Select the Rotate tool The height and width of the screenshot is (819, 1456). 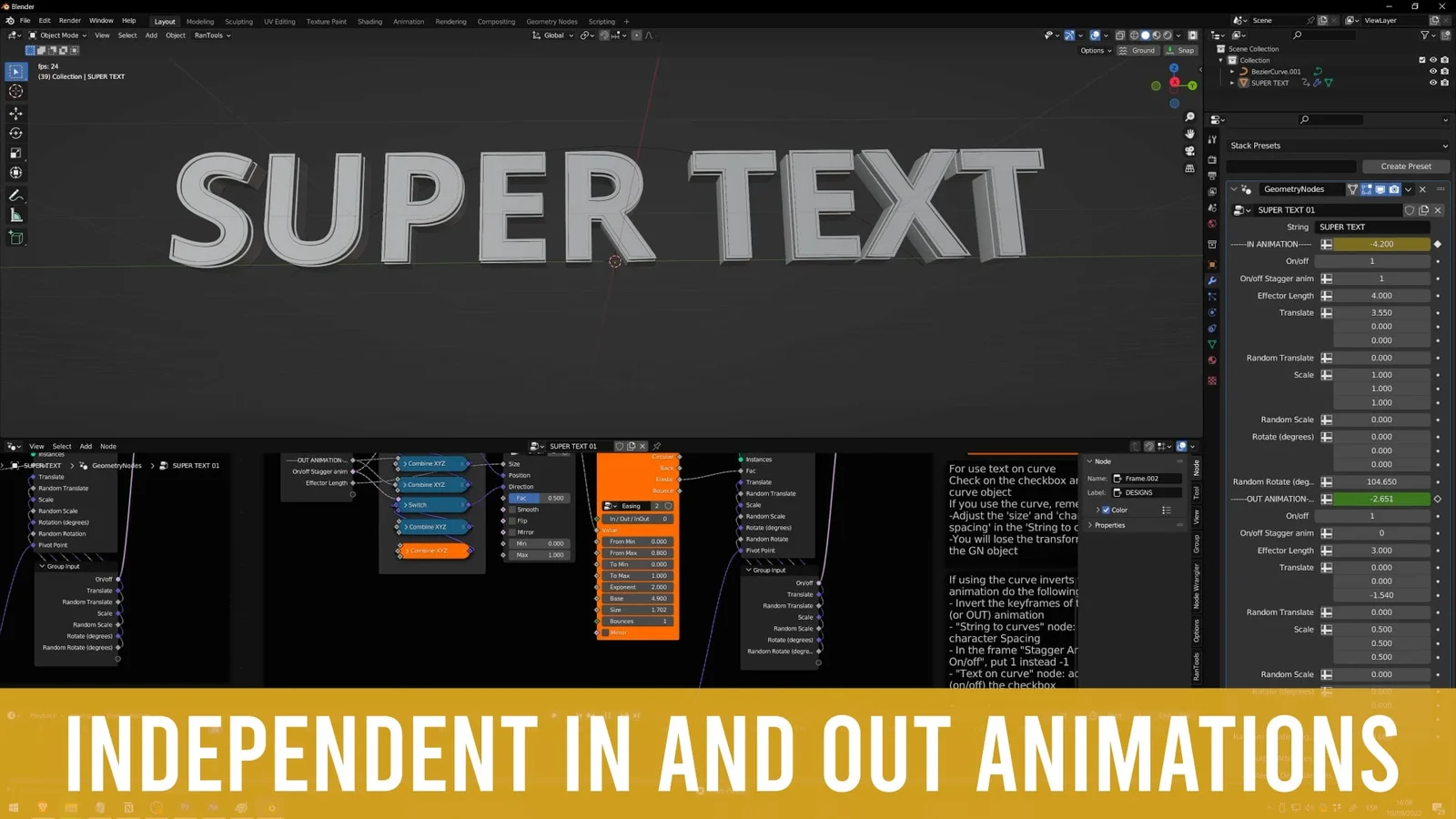15,133
